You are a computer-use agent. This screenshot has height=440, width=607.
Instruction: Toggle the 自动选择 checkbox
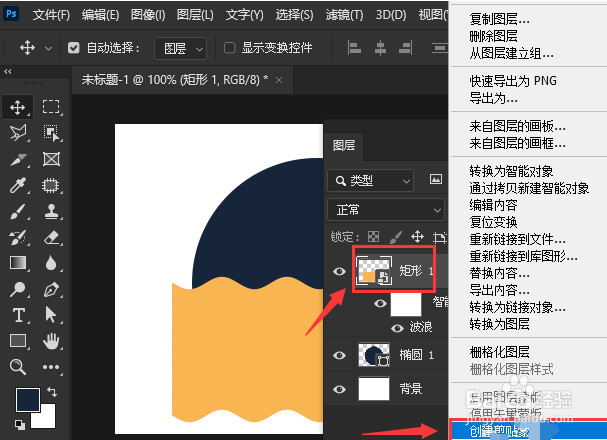pos(74,48)
